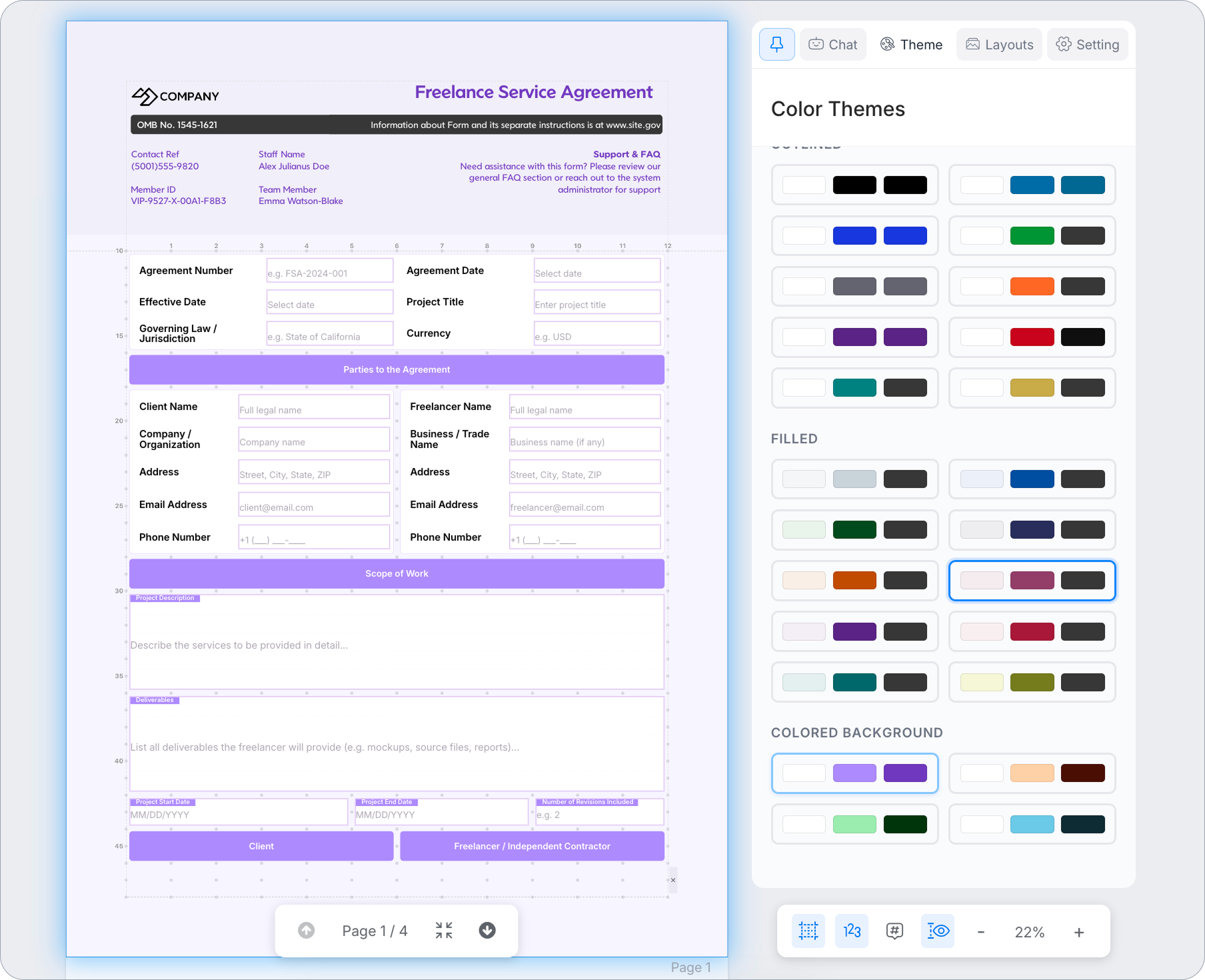Open the Setting tab

[1088, 45]
